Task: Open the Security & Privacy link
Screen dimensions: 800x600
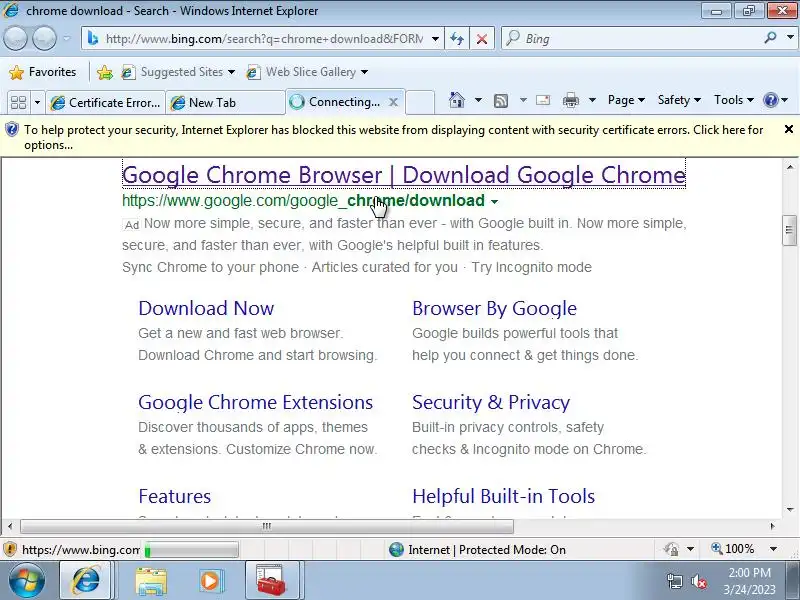Action: coord(491,402)
